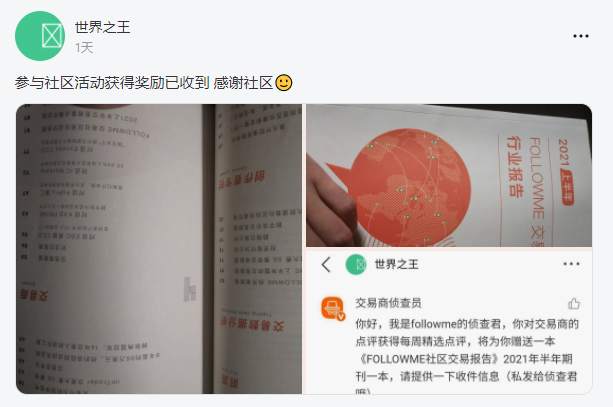Click the post text 参与社区活动获得奖励已收到
This screenshot has width=613, height=407.
[112, 83]
